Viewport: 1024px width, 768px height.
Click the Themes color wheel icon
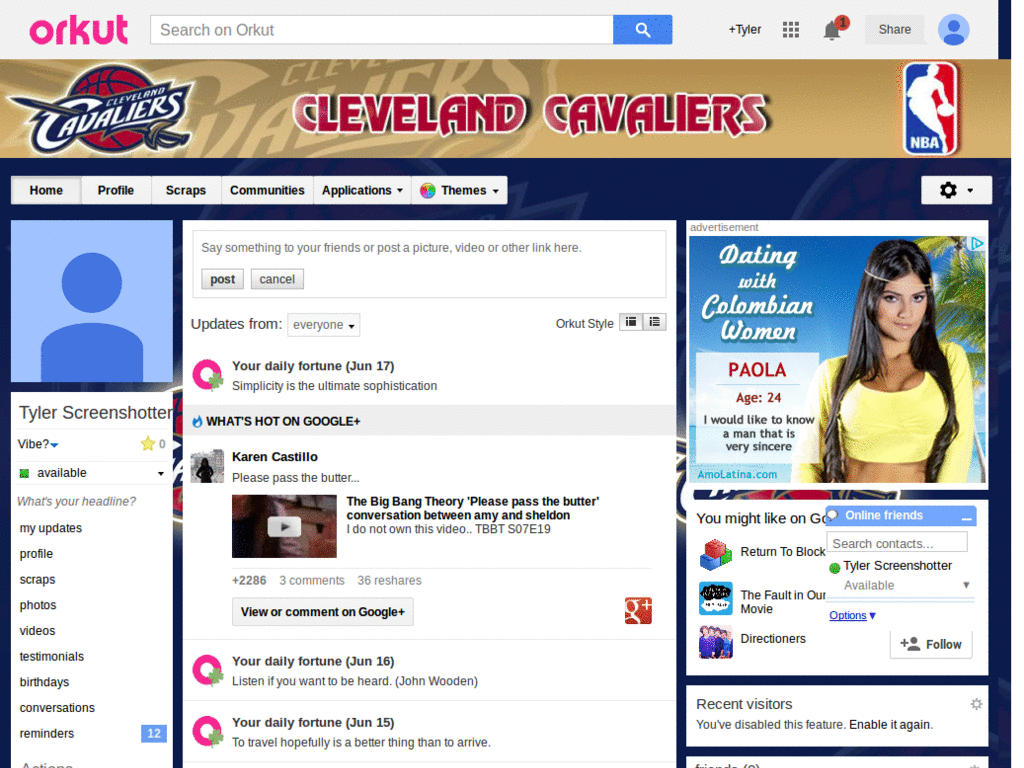(428, 191)
